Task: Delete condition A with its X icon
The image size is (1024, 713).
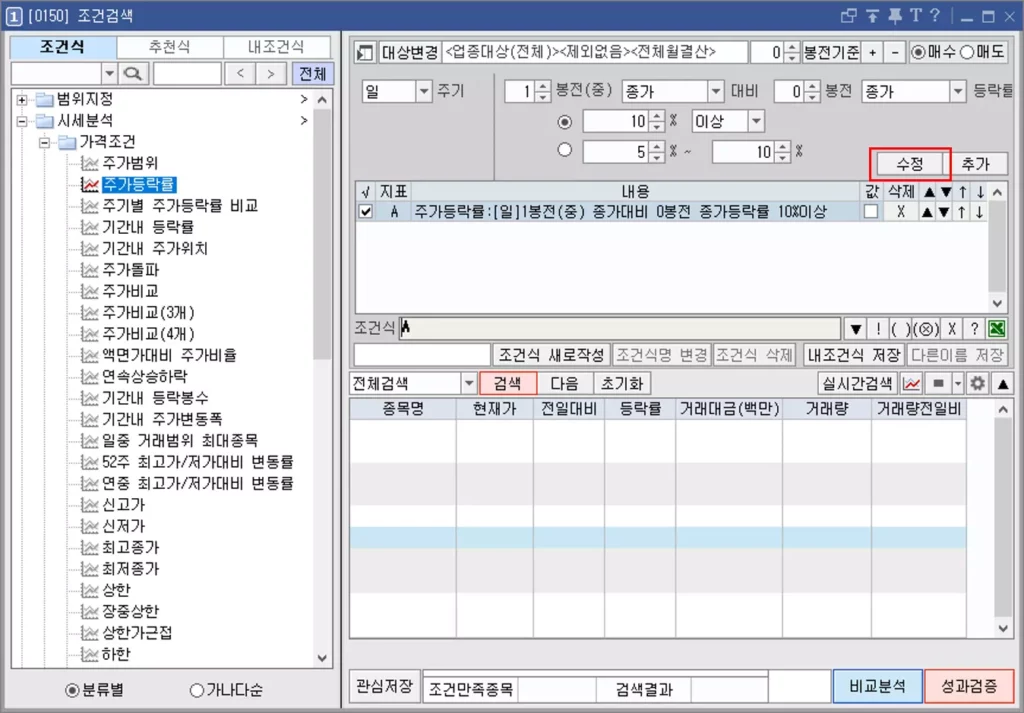Action: click(901, 212)
